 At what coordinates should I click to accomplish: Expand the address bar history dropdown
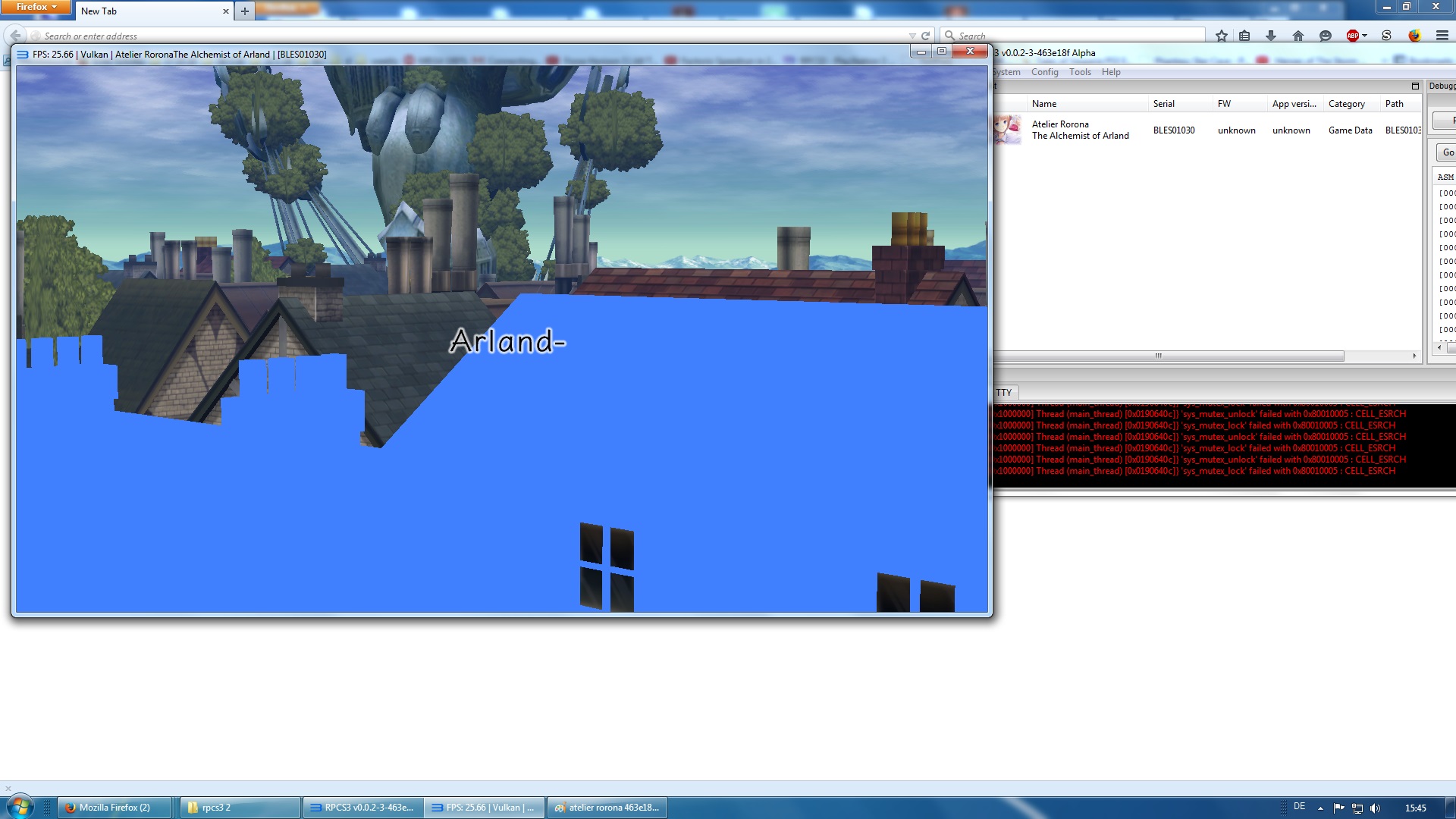point(912,36)
